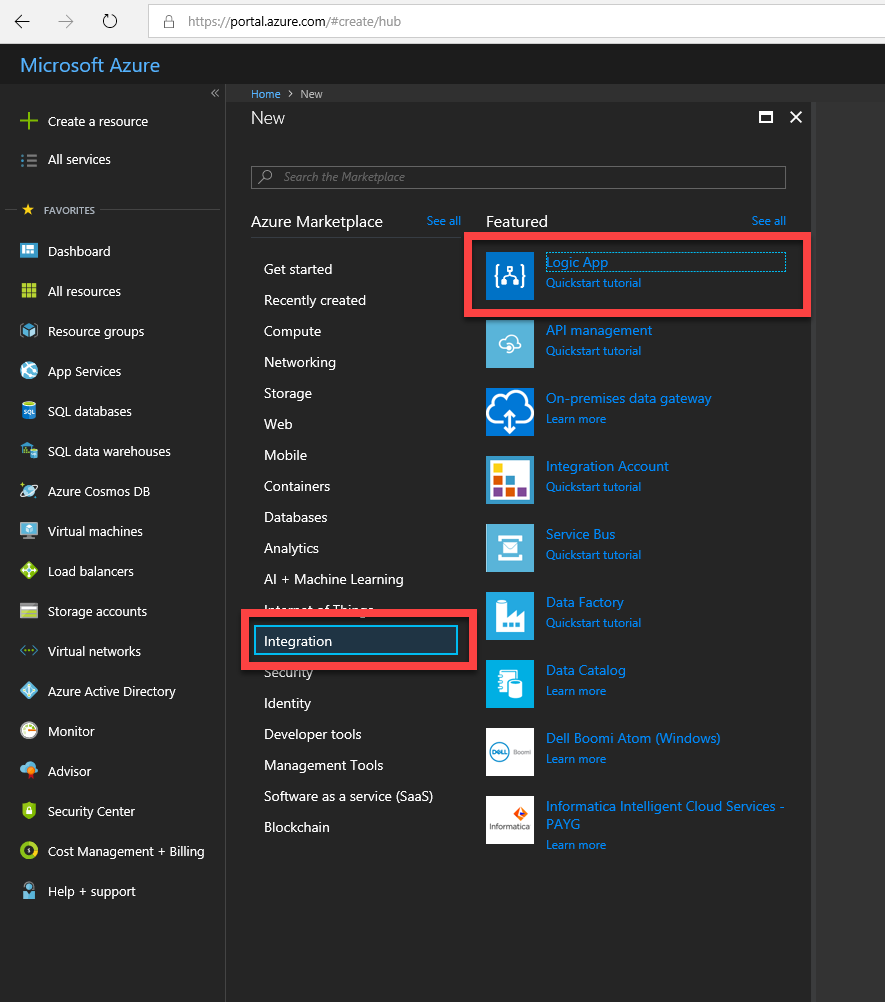885x1002 pixels.
Task: Select the Storage marketplace category
Action: coord(288,393)
